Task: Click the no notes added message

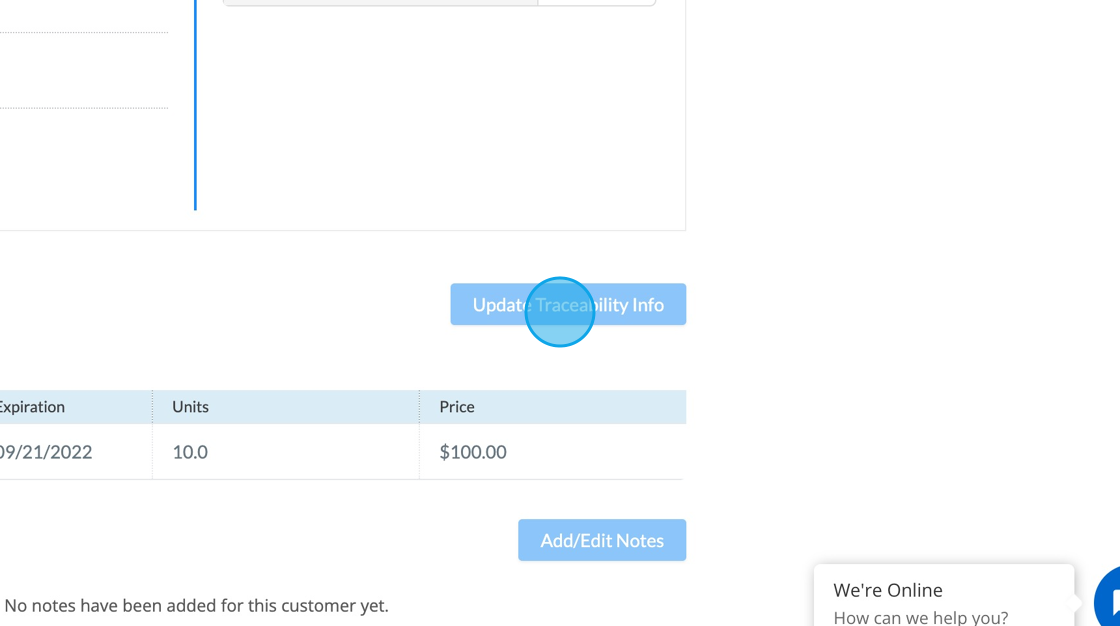Action: coord(196,606)
